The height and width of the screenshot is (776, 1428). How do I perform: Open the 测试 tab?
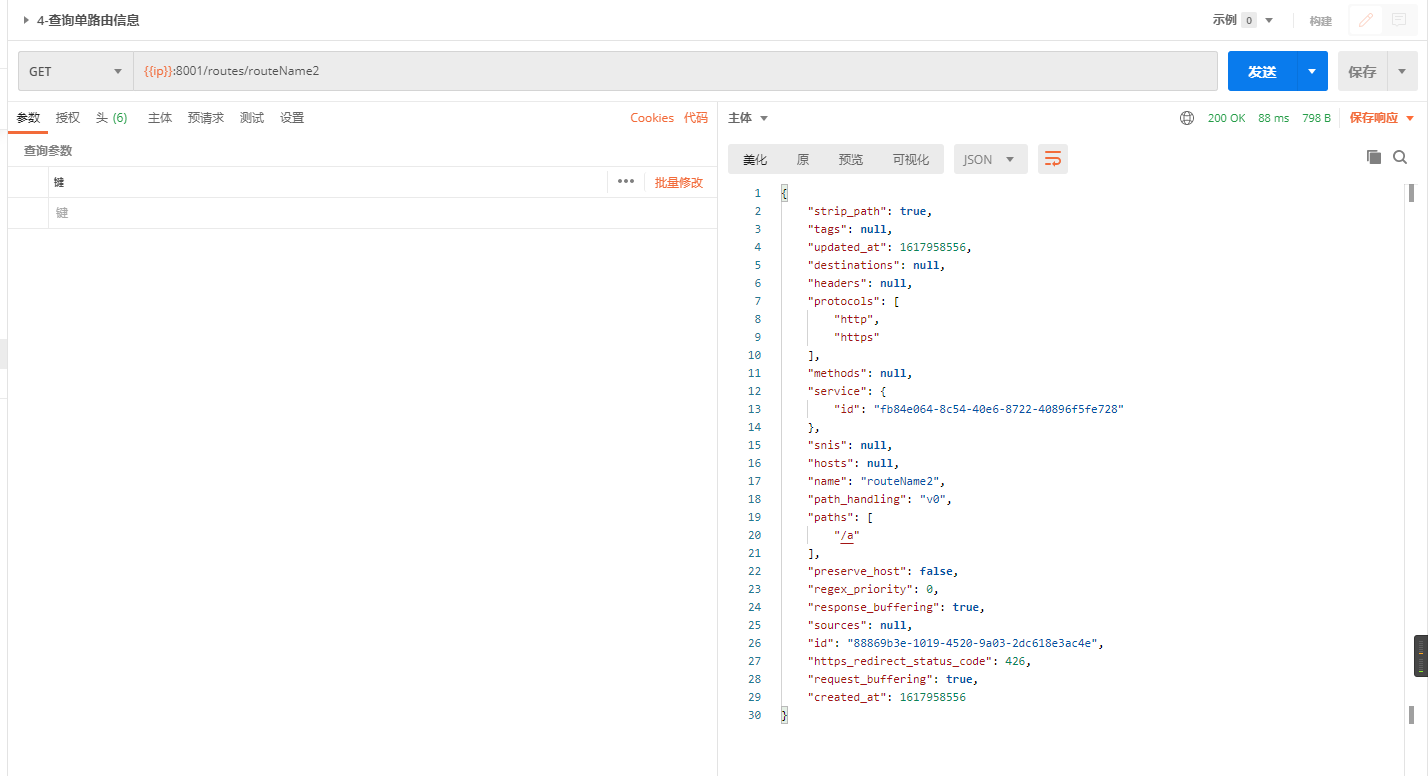point(252,118)
